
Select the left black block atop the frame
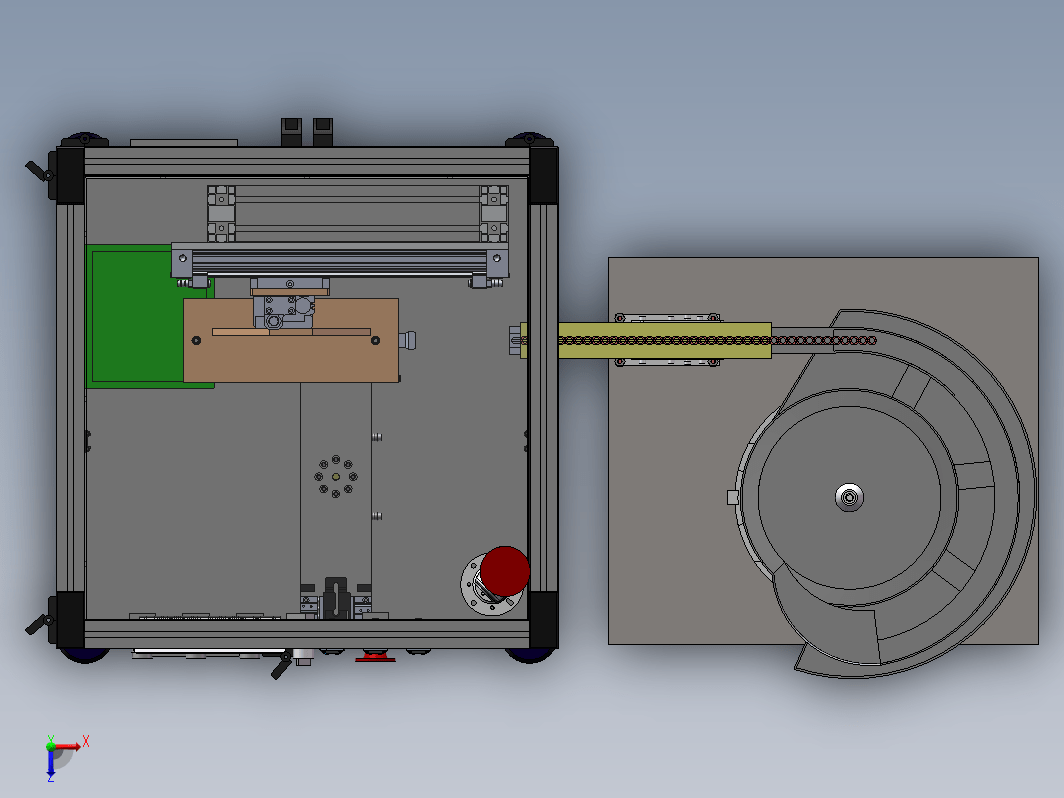click(x=291, y=132)
